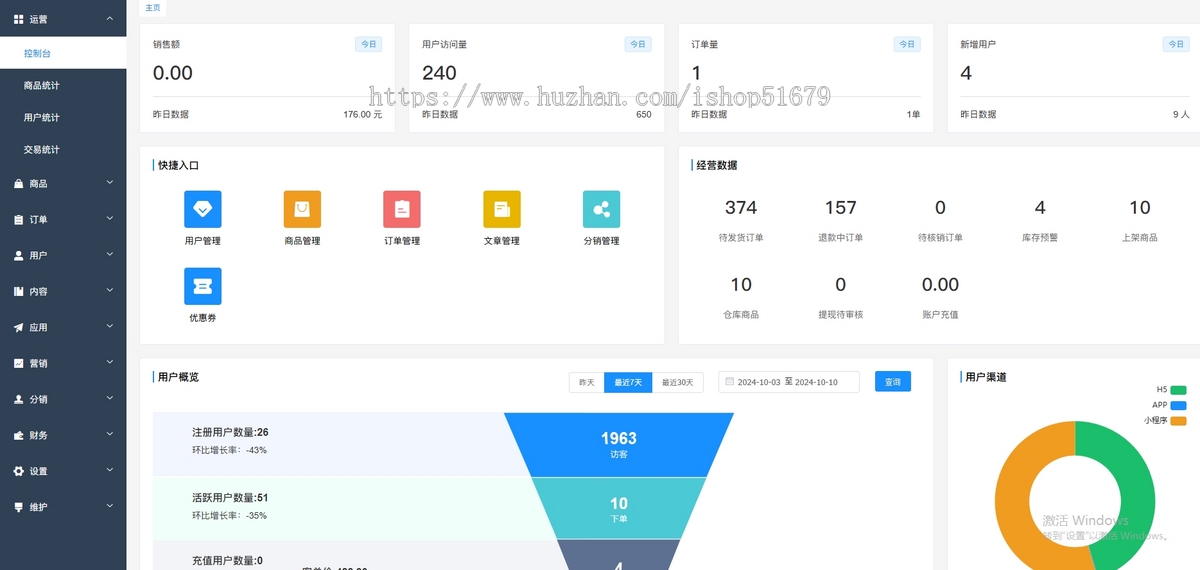The width and height of the screenshot is (1200, 570).
Task: Click 今日 tag on 订单量 card
Action: pyautogui.click(x=907, y=44)
